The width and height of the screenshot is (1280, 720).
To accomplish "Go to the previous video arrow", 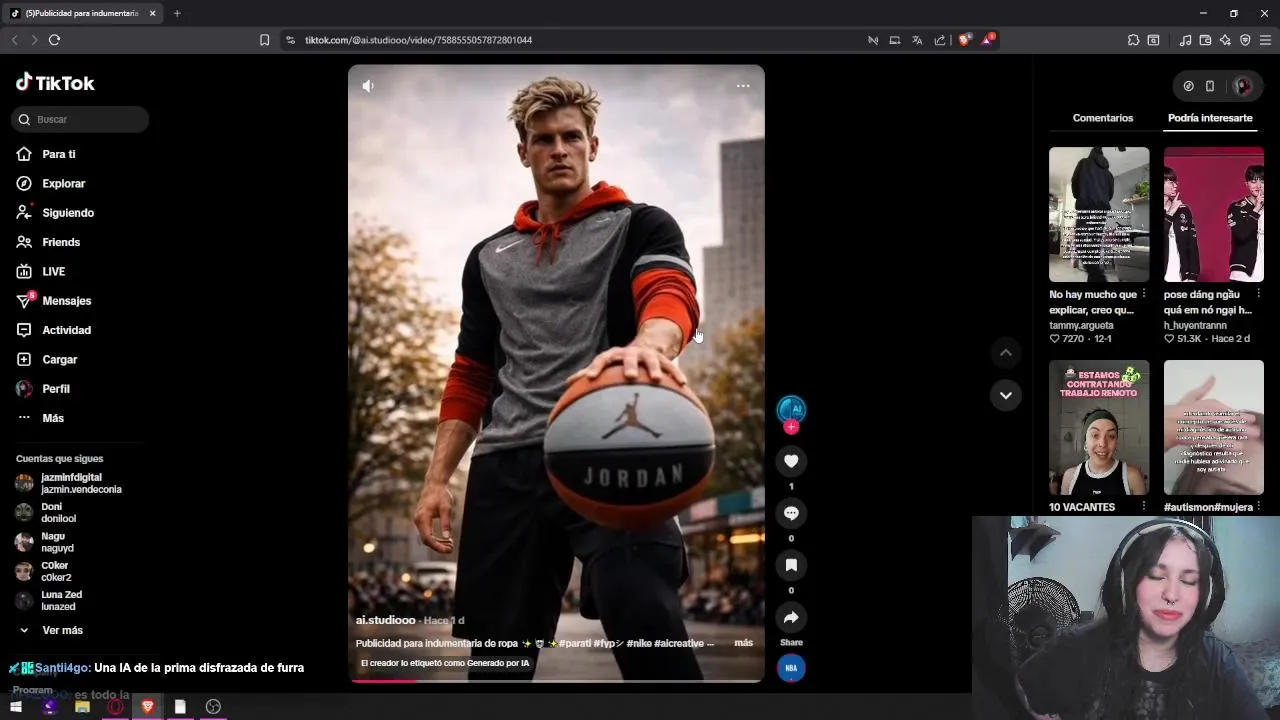I will pyautogui.click(x=1006, y=352).
